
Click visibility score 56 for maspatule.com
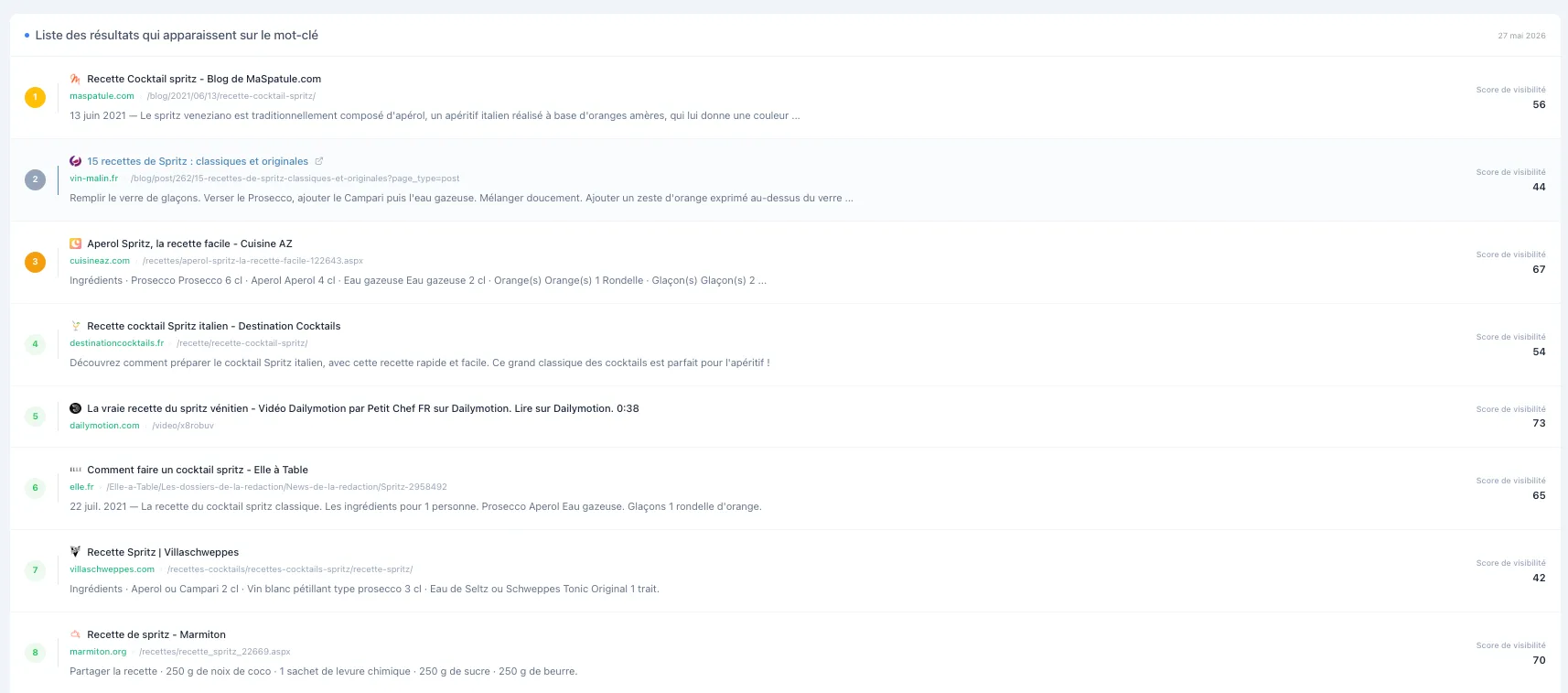1539,104
